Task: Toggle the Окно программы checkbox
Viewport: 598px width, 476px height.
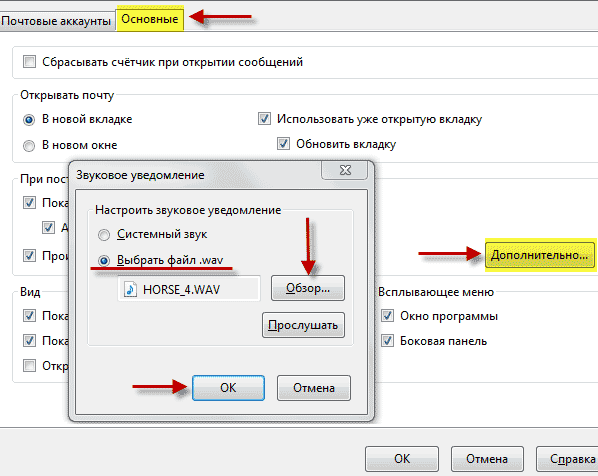Action: pos(387,316)
